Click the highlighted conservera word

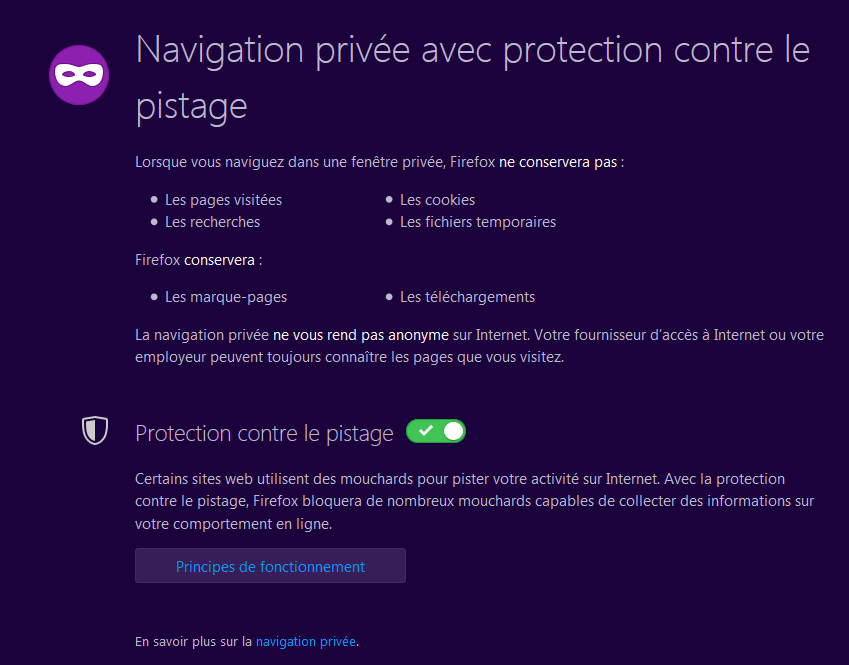pyautogui.click(x=219, y=260)
